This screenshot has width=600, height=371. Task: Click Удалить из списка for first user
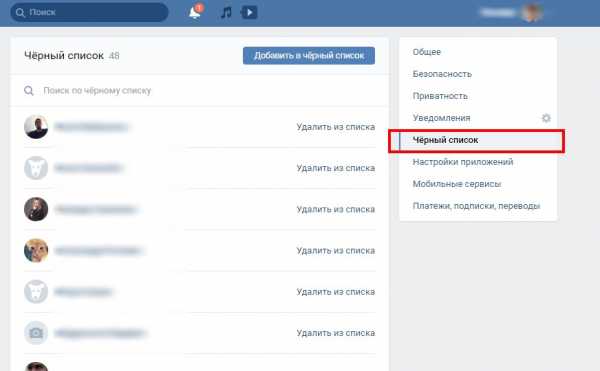[x=336, y=127]
